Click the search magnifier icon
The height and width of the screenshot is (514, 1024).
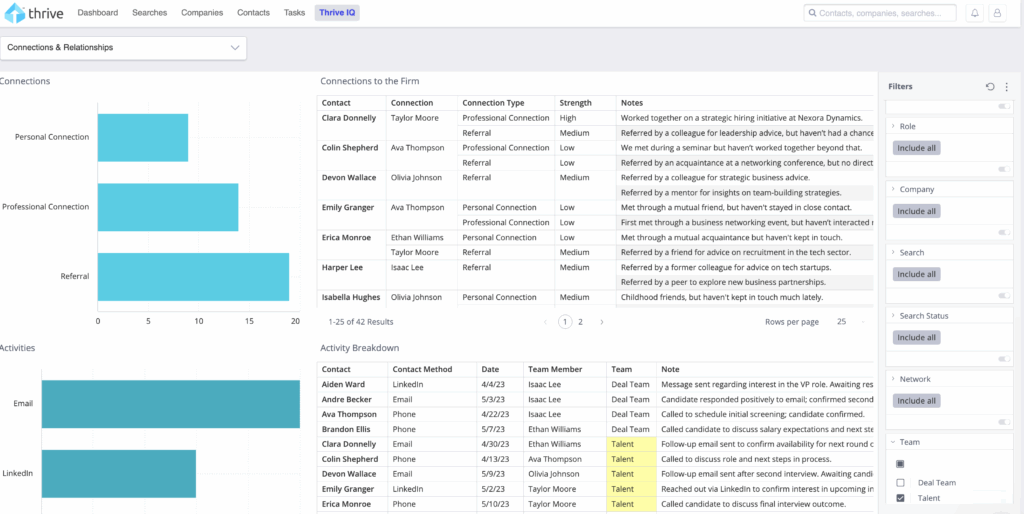point(811,13)
